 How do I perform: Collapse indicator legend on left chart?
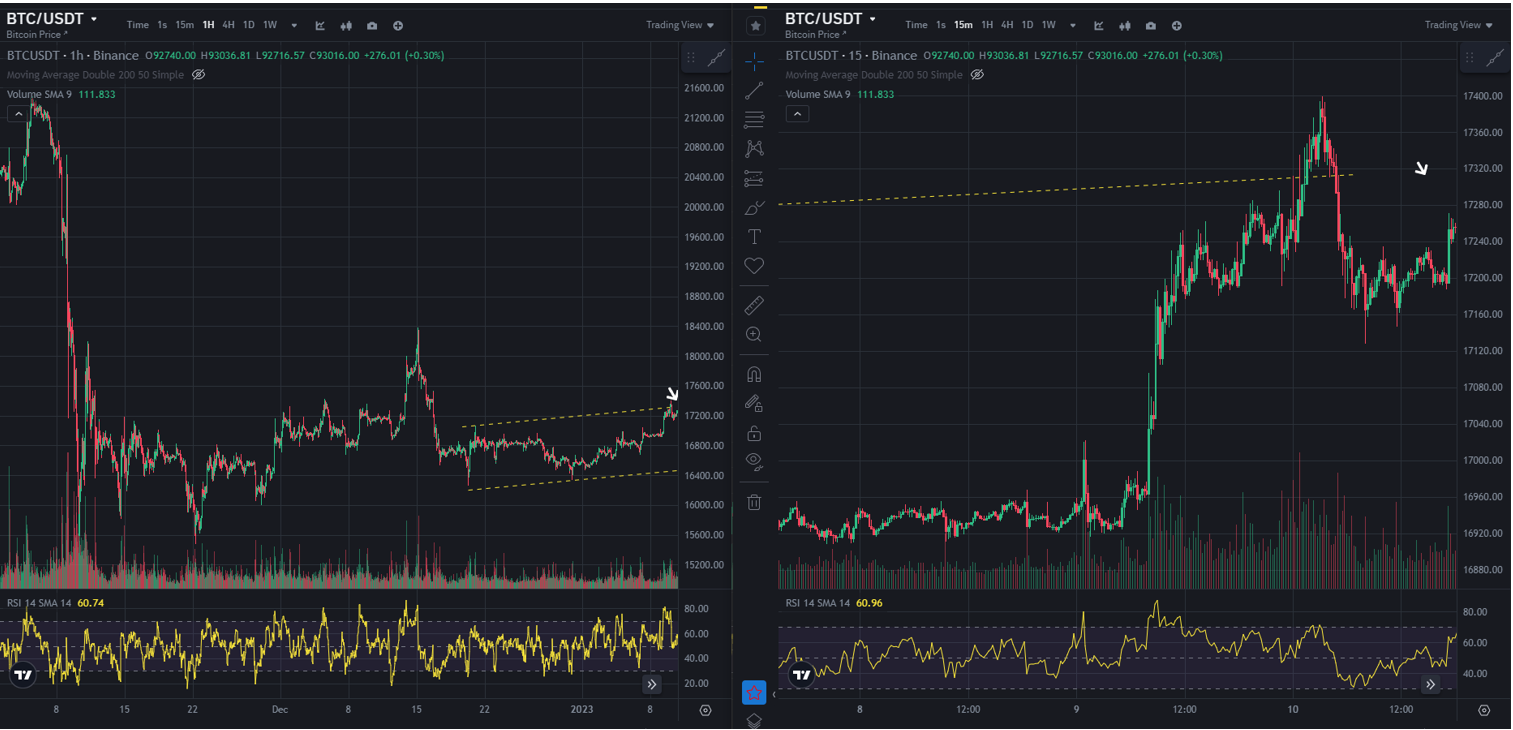(17, 114)
